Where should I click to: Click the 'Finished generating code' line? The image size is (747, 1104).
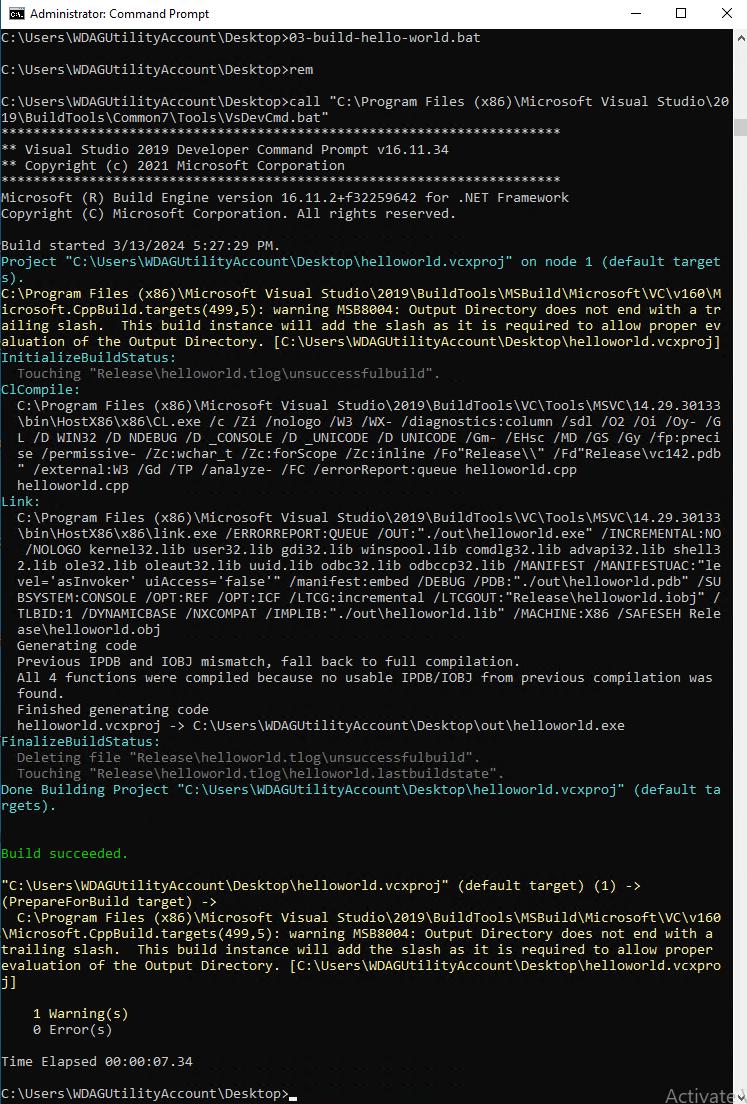113,710
